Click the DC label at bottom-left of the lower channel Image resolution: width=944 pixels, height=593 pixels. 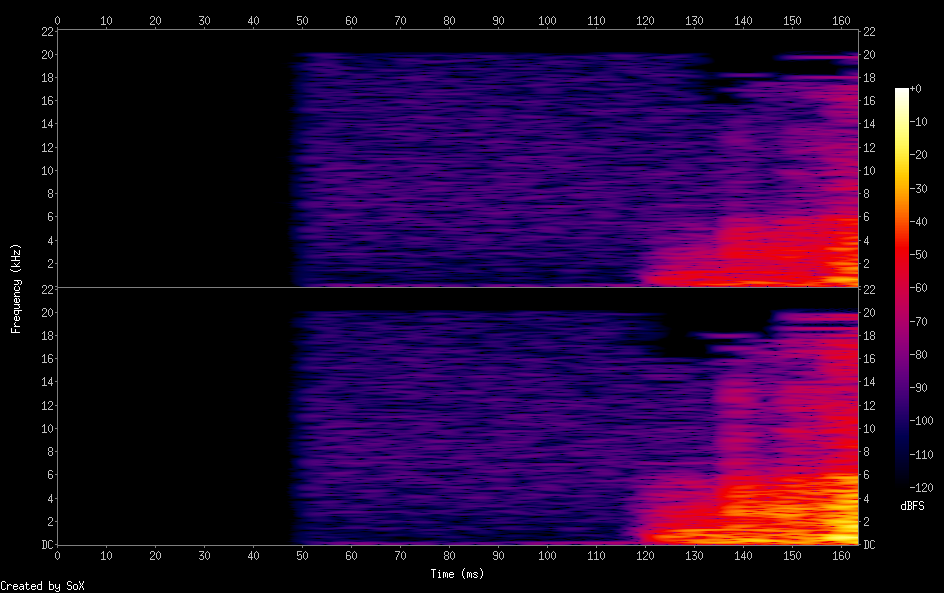46,545
